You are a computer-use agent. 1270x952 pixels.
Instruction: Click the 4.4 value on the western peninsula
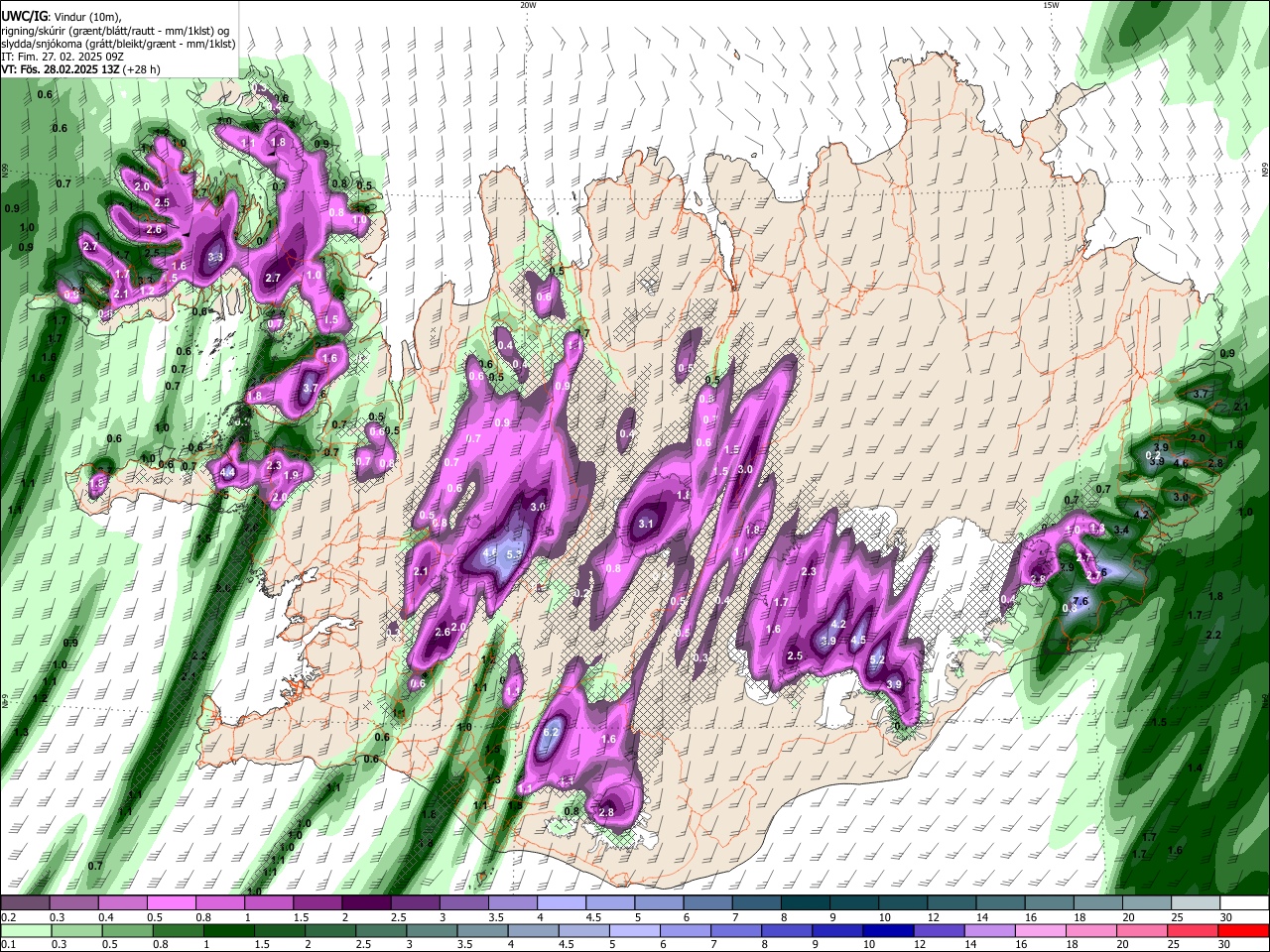click(227, 472)
